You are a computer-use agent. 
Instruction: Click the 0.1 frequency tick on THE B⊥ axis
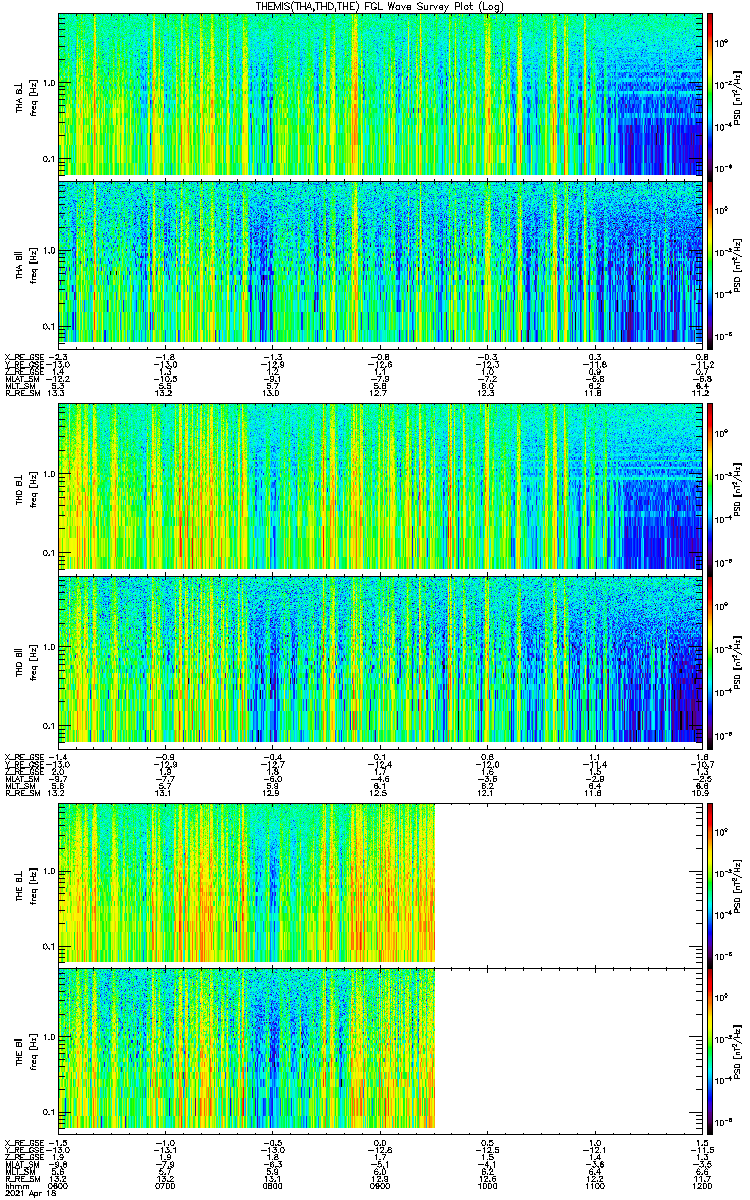(x=48, y=946)
